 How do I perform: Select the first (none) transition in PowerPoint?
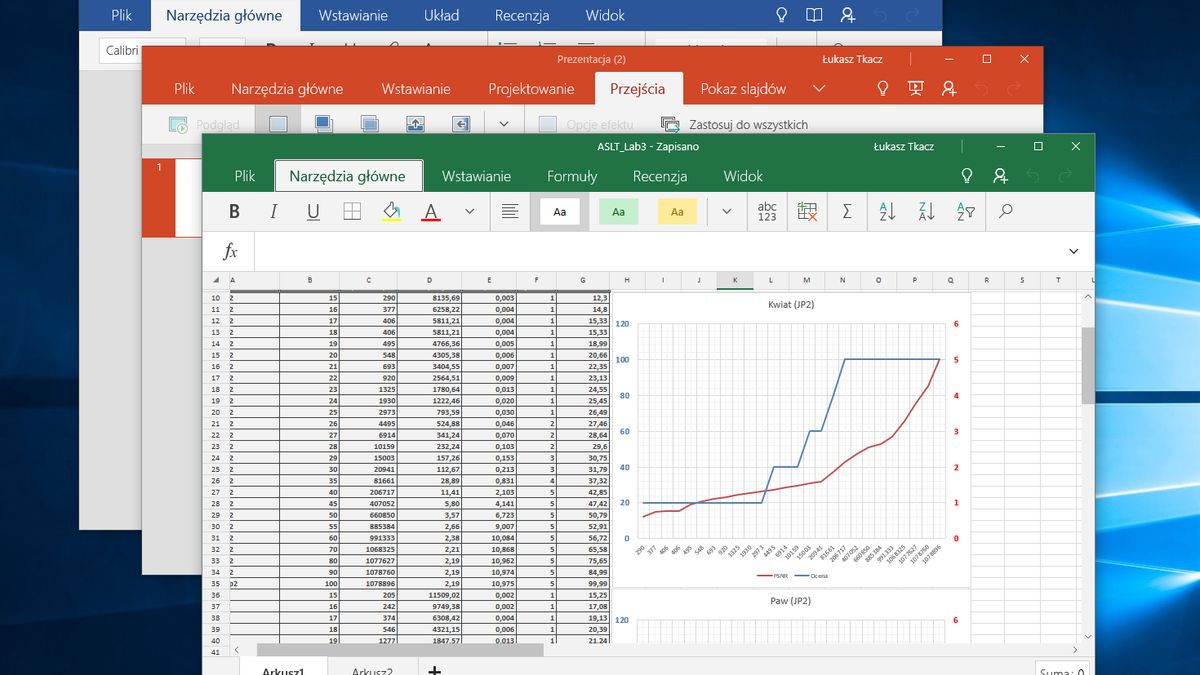(x=278, y=124)
